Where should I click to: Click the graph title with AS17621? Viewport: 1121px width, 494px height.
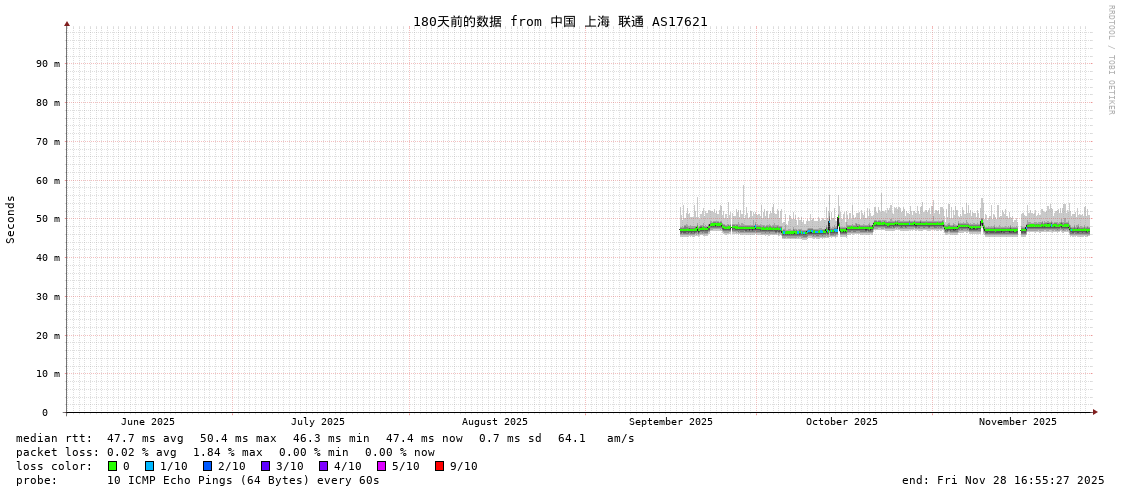point(560,22)
